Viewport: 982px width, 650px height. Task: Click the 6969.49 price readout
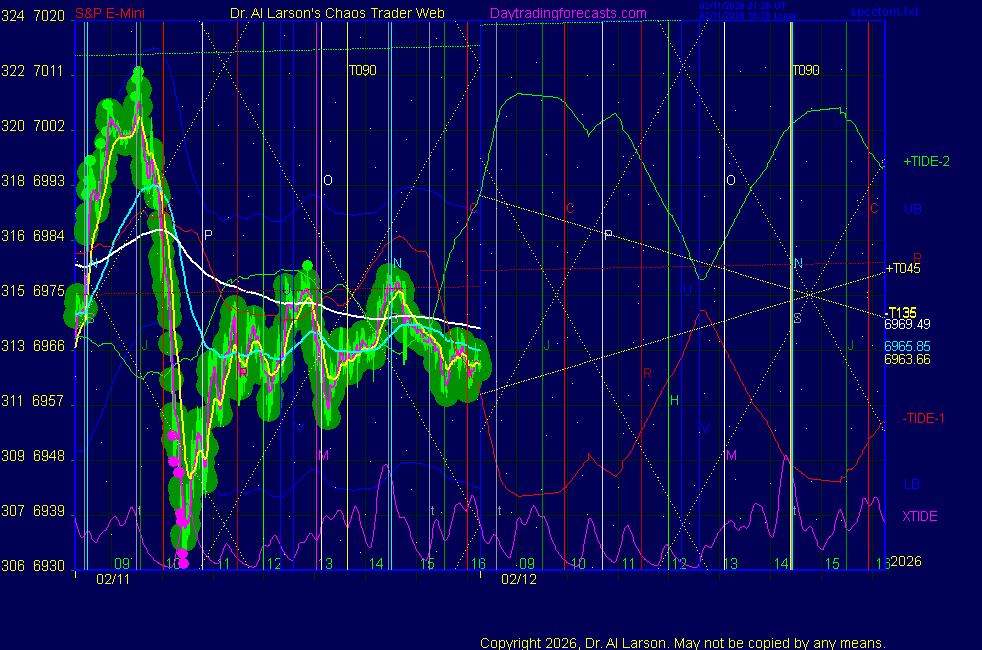(x=907, y=324)
